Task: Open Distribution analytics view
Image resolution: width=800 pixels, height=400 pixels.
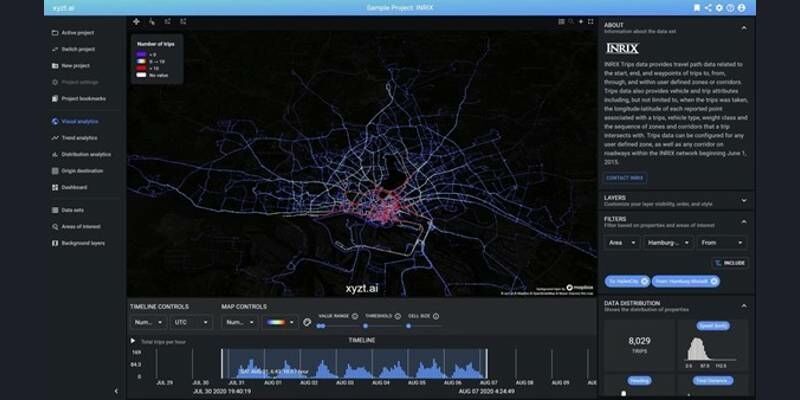Action: tap(84, 154)
